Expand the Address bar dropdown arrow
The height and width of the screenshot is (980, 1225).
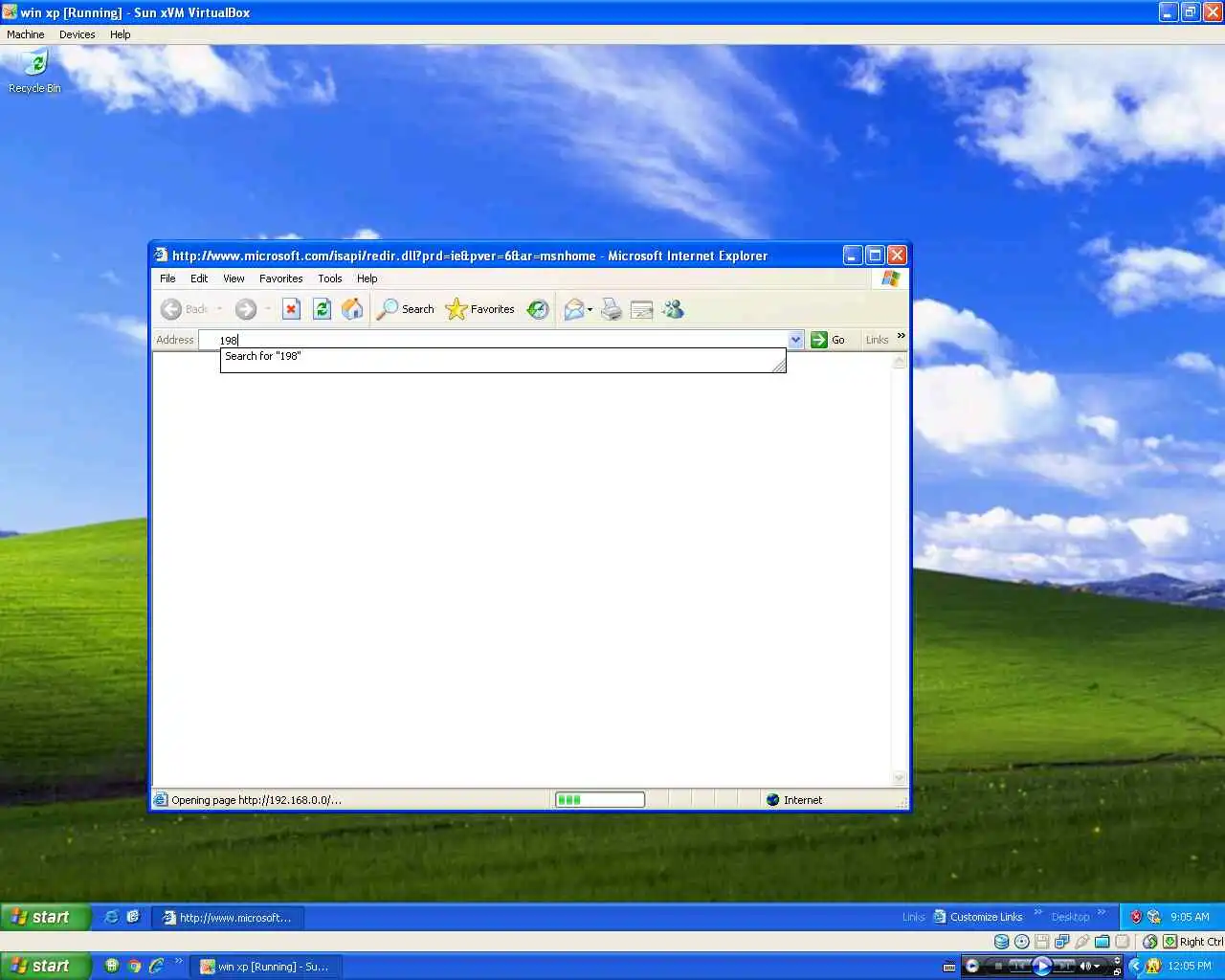[795, 340]
